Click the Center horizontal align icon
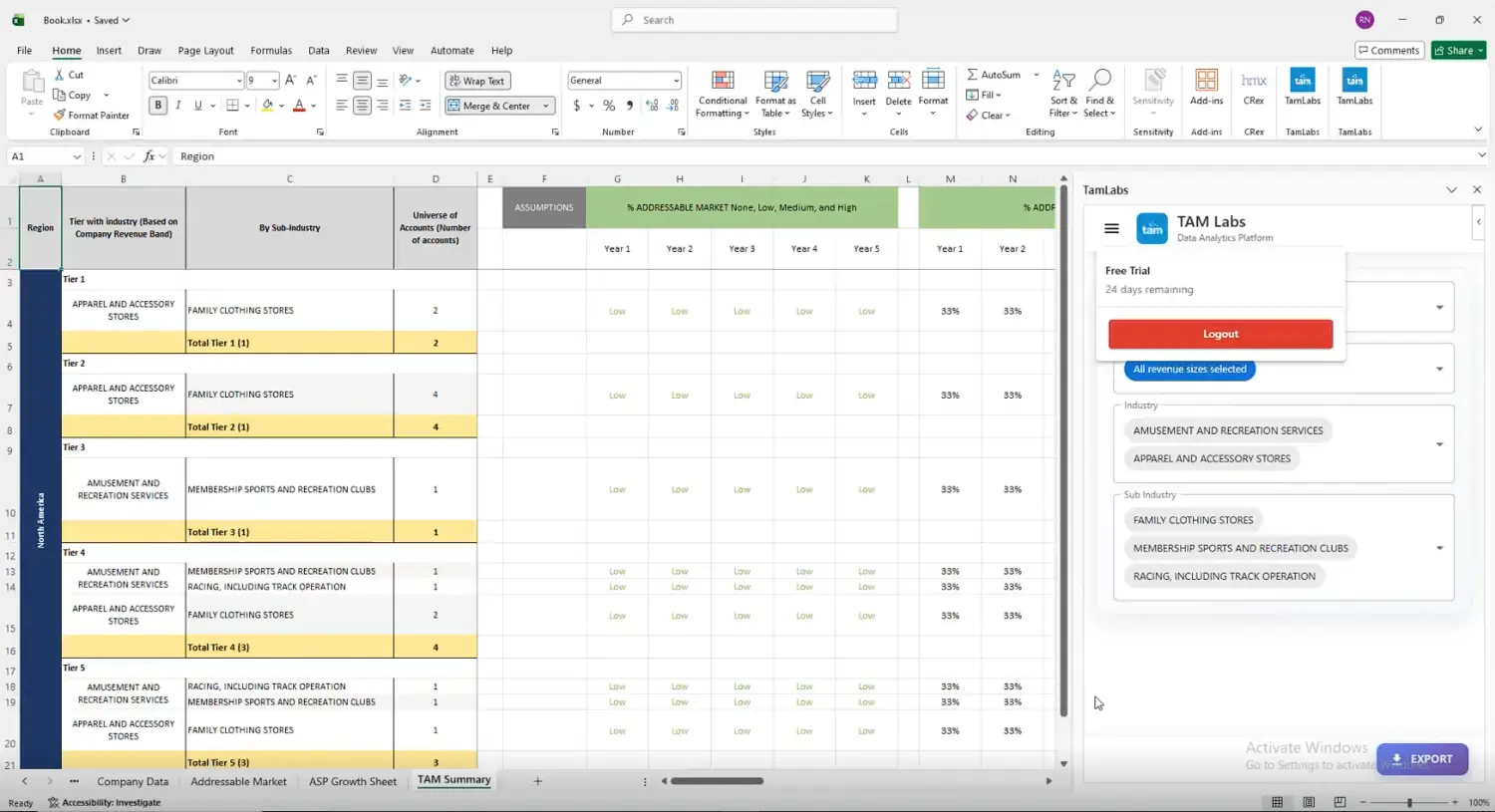Viewport: 1495px width, 812px height. (362, 106)
